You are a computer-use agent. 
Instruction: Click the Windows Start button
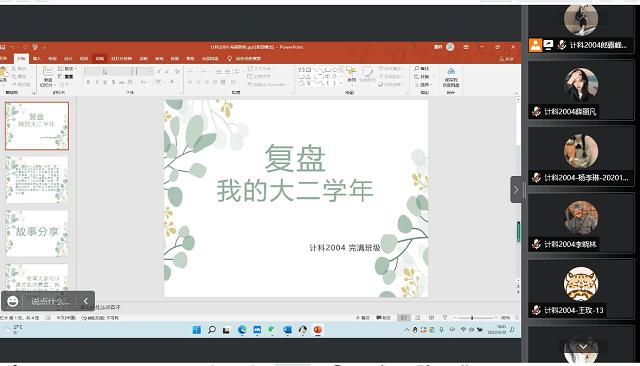[x=197, y=330]
